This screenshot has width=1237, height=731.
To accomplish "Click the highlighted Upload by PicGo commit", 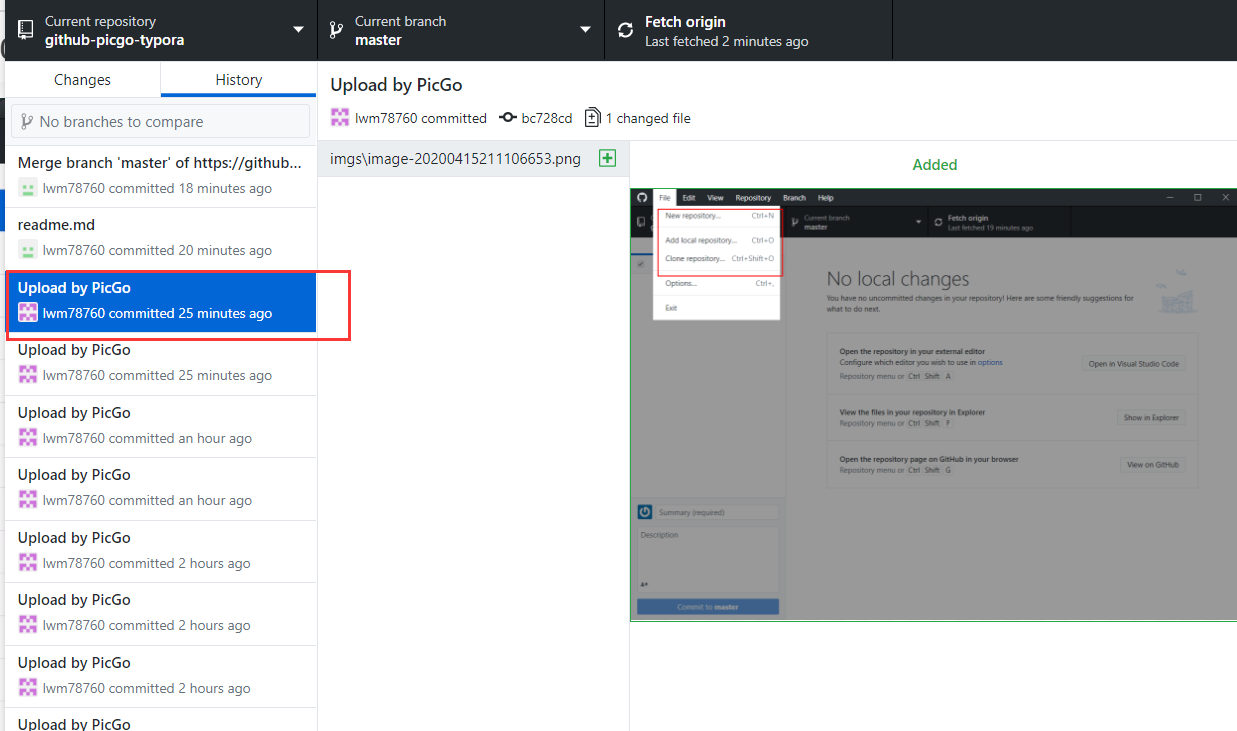I will coord(161,301).
